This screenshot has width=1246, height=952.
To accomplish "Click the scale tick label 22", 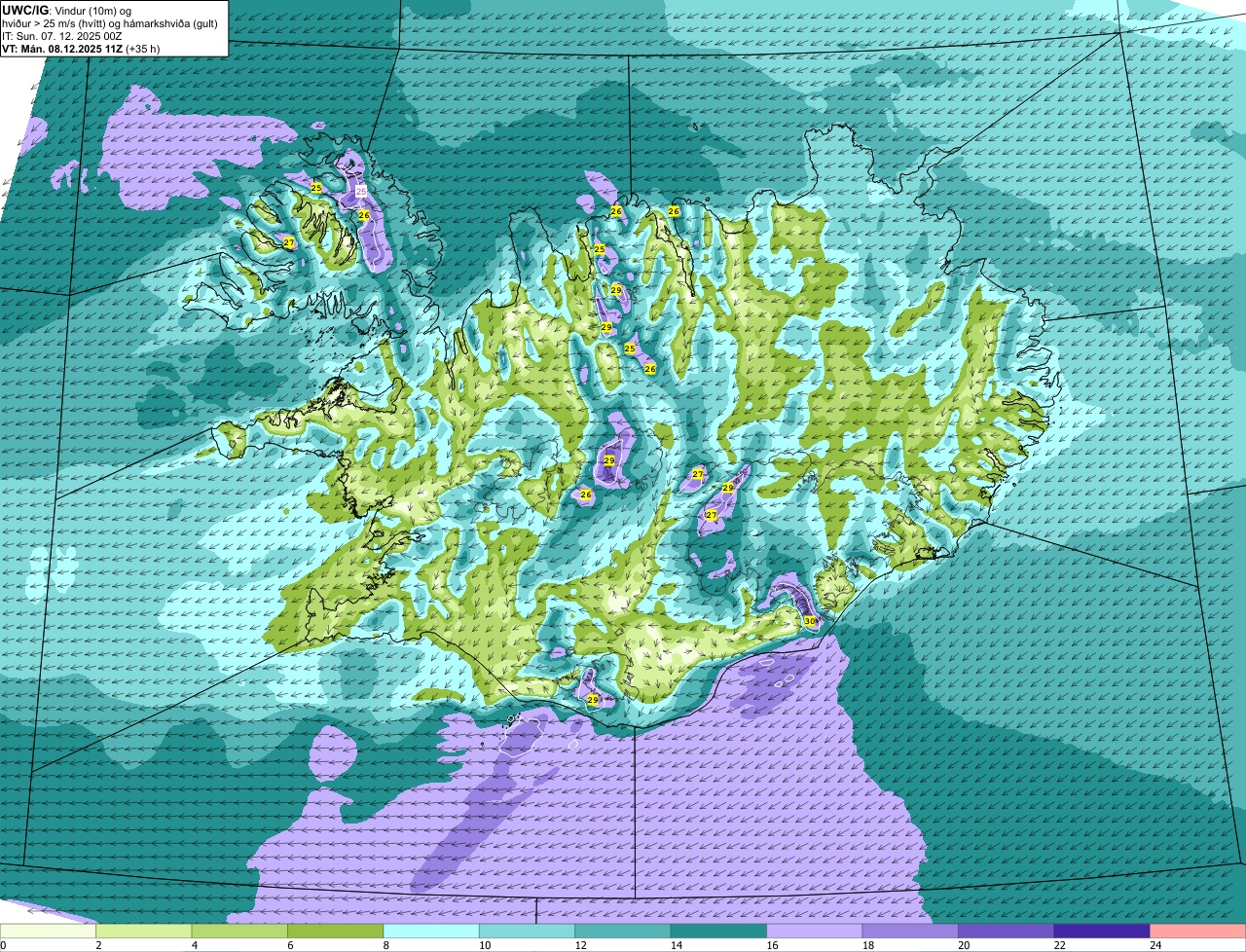I will [x=1059, y=945].
